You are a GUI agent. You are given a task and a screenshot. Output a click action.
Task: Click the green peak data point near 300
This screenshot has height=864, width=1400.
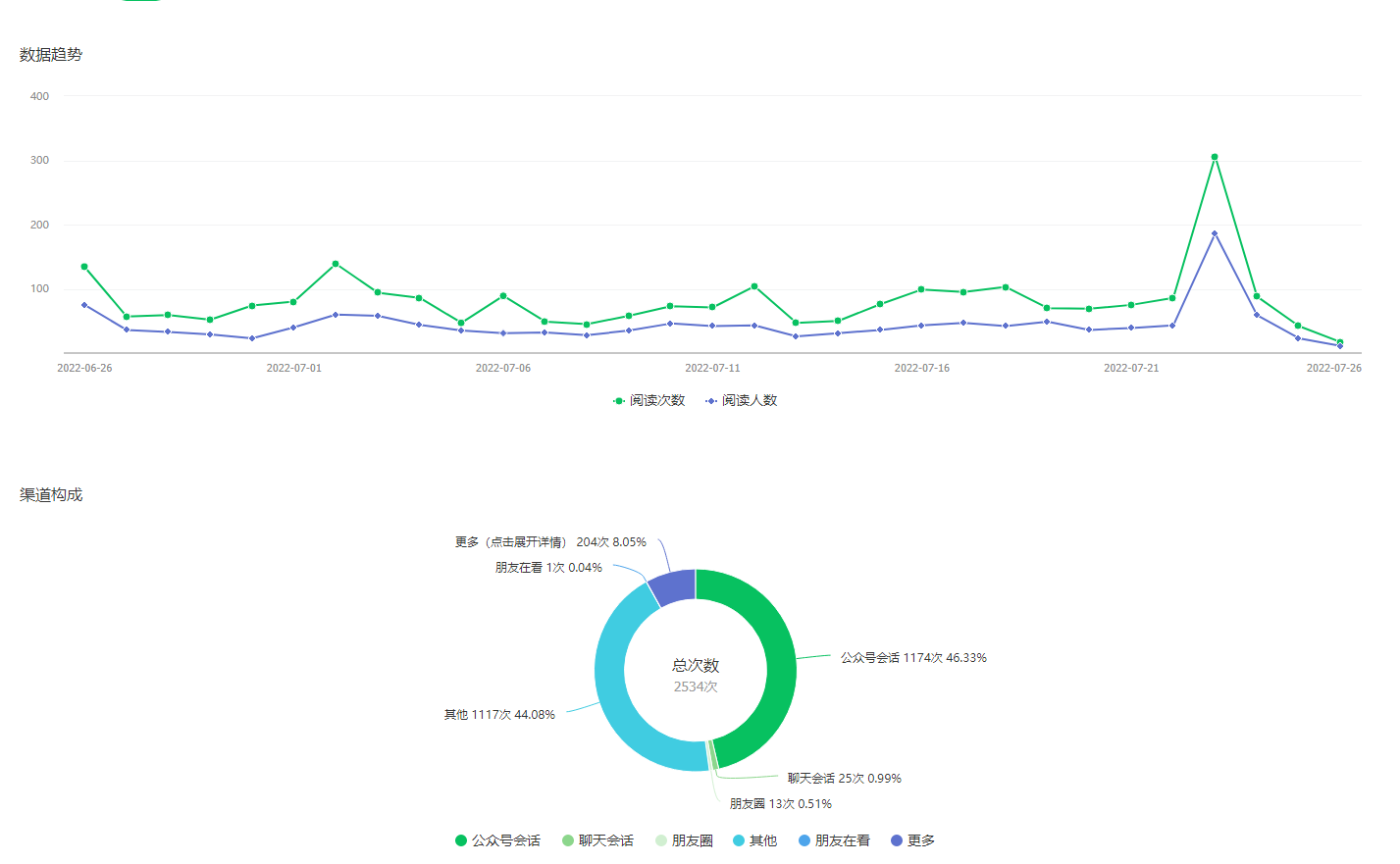tap(1215, 157)
